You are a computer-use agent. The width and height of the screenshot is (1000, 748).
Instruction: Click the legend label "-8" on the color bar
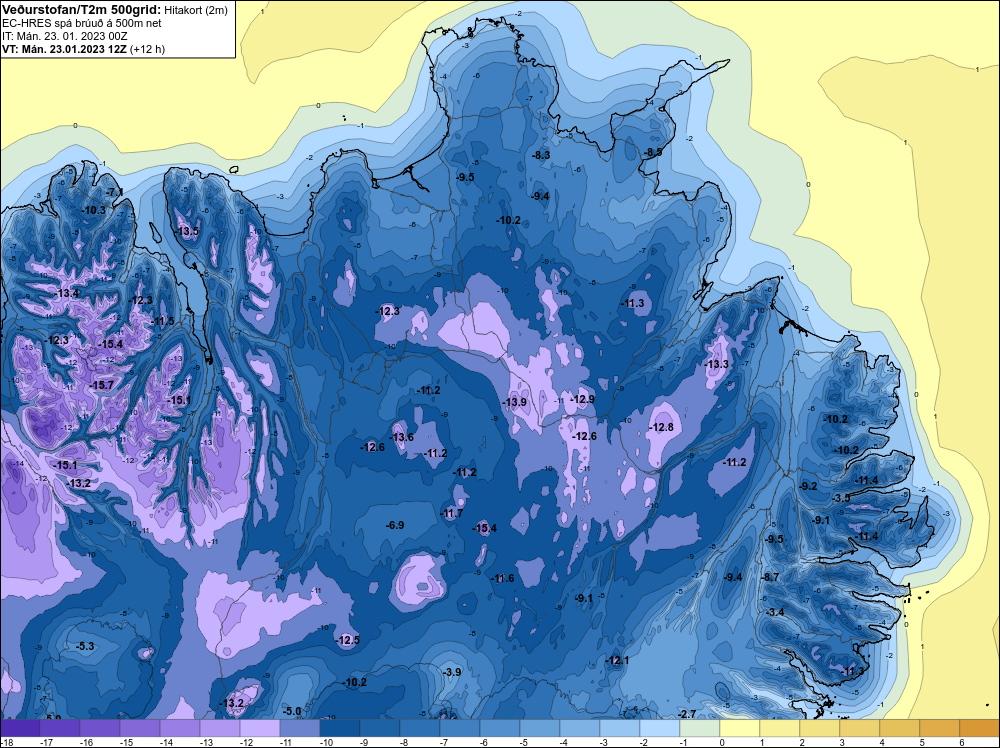[404, 742]
